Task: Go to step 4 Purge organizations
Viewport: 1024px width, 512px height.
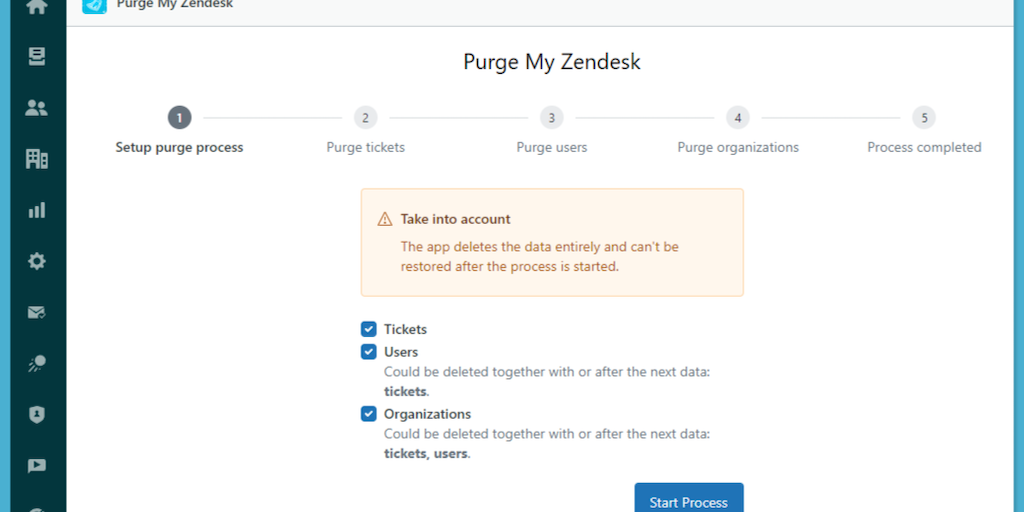Action: [x=738, y=118]
